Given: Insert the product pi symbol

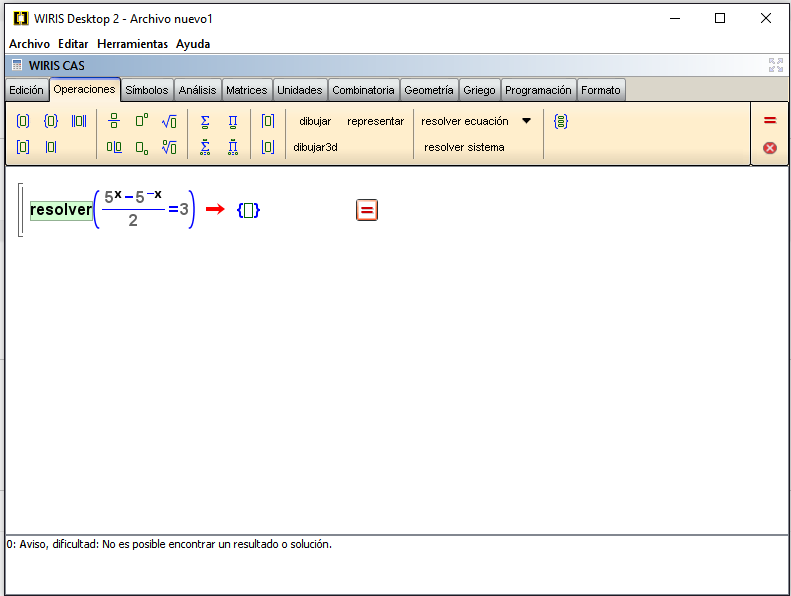Looking at the screenshot, I should [x=233, y=121].
